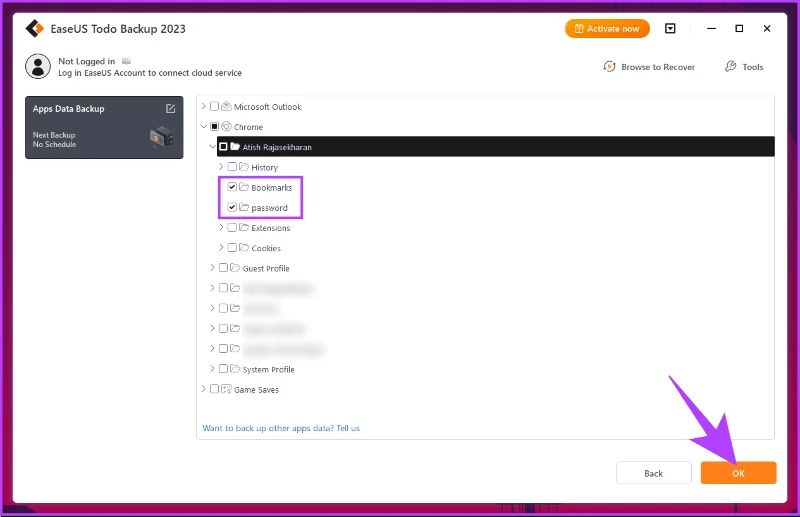Select the Extensions tree row label
This screenshot has height=517, width=800.
tap(270, 228)
